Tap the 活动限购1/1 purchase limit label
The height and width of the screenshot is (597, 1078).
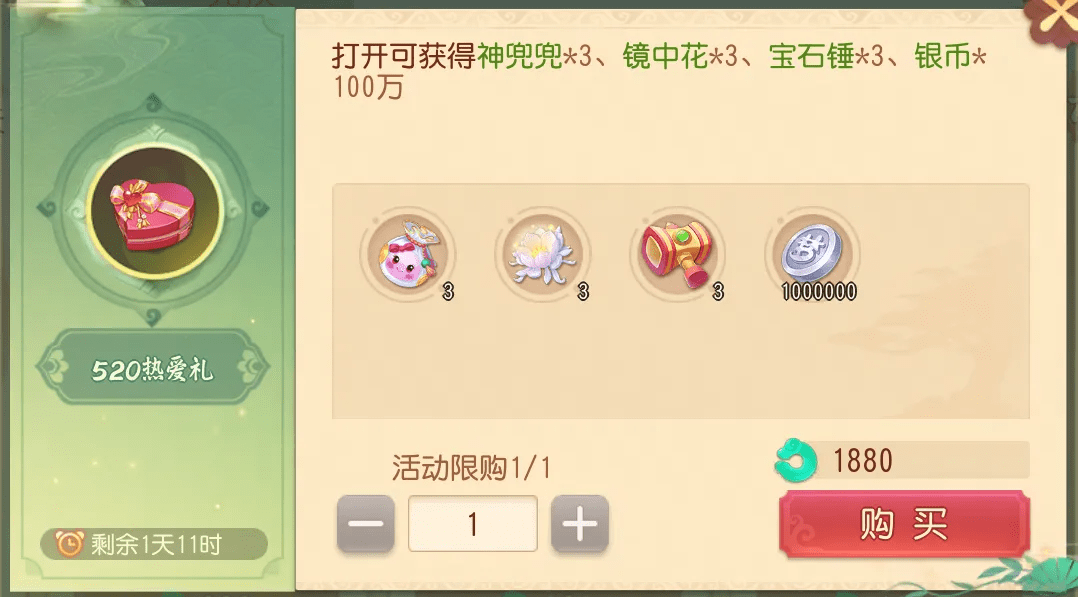[472, 468]
